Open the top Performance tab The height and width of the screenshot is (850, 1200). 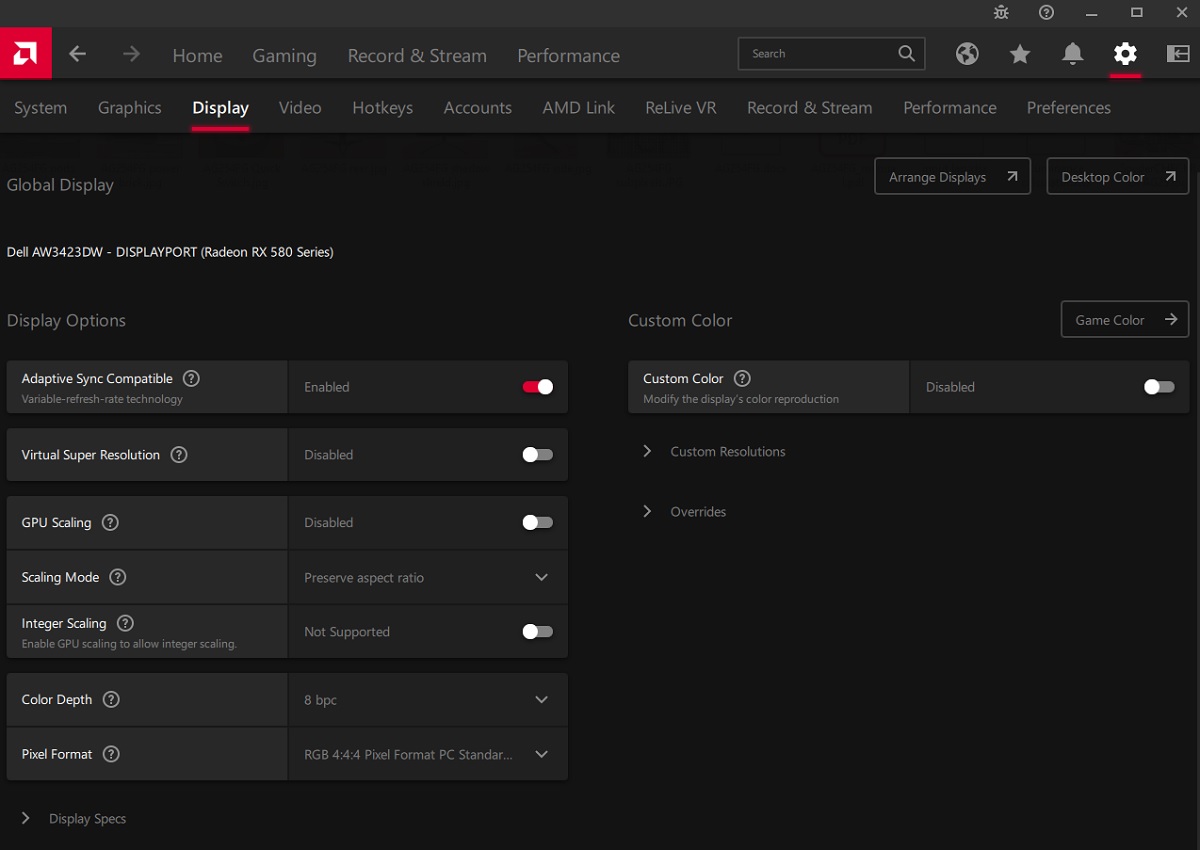click(568, 56)
